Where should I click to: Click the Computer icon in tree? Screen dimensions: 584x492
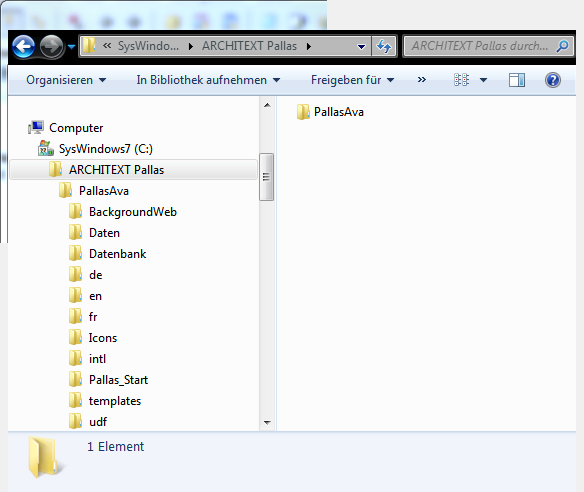coord(36,127)
